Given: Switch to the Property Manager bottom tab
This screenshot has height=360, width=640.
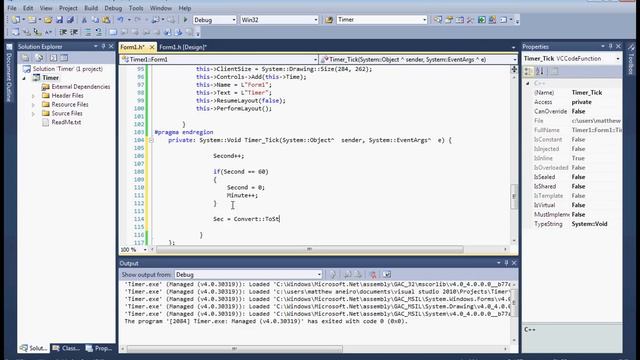Looking at the screenshot, I should pyautogui.click(x=99, y=348).
